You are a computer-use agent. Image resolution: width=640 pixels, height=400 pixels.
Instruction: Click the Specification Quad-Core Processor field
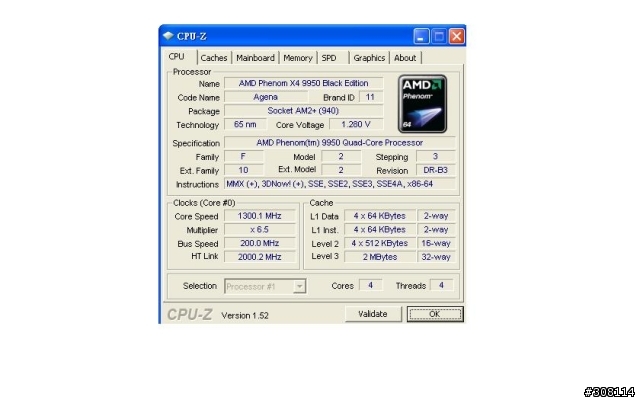pyautogui.click(x=340, y=143)
